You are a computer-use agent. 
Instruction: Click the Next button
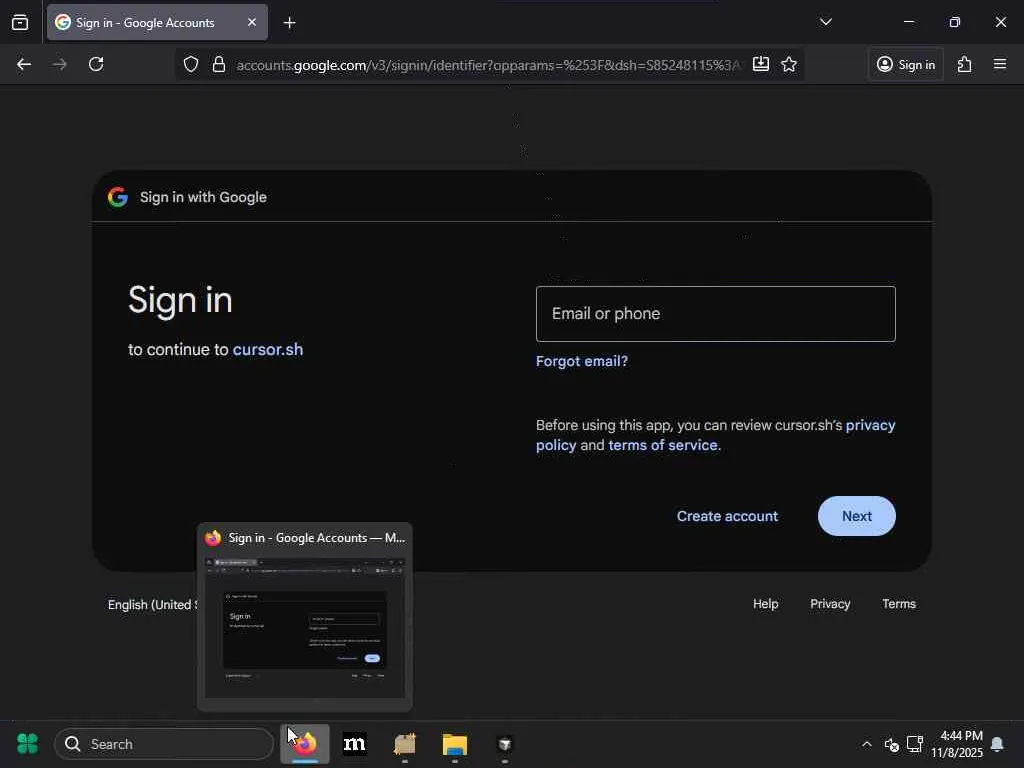tap(856, 516)
